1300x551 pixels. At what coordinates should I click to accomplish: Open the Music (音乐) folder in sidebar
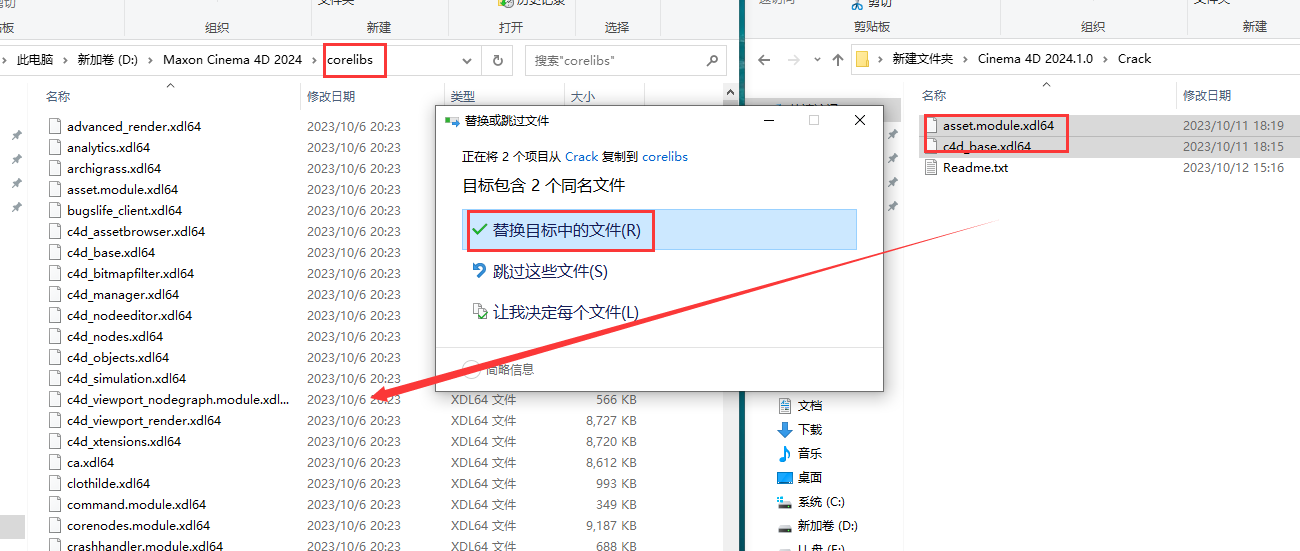809,454
